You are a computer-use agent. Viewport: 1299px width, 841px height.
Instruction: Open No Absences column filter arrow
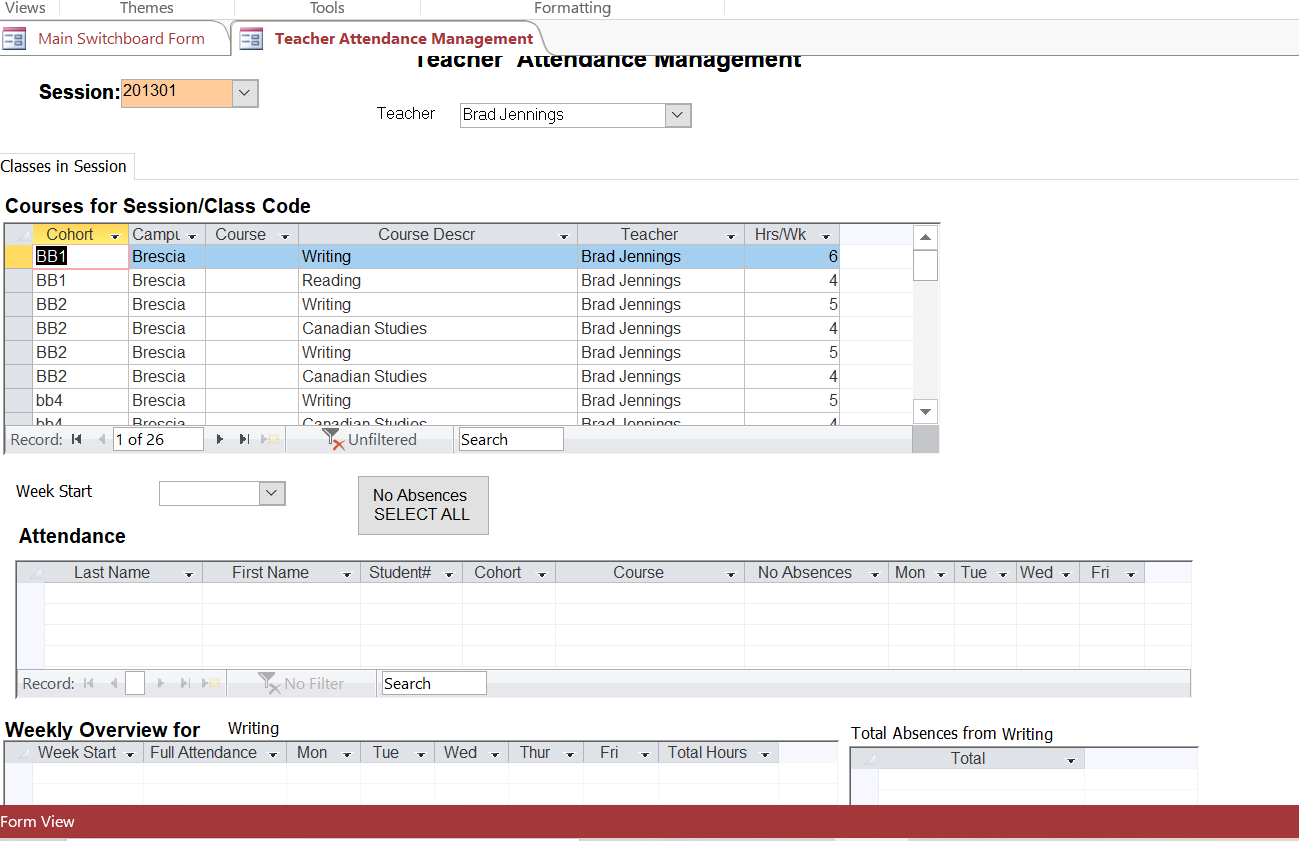[x=875, y=574]
